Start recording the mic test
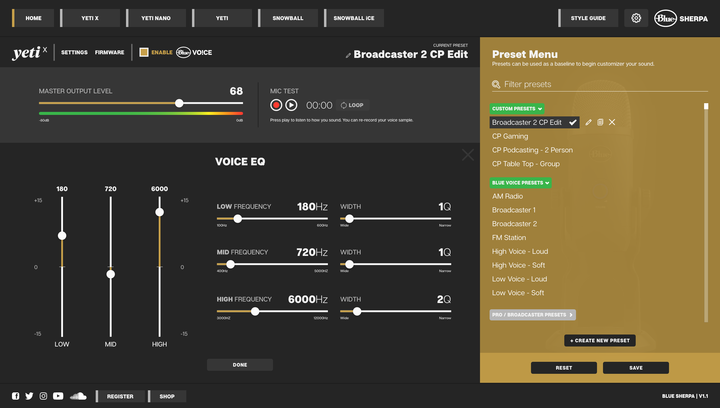Screen dimensions: 720x408 [276, 105]
